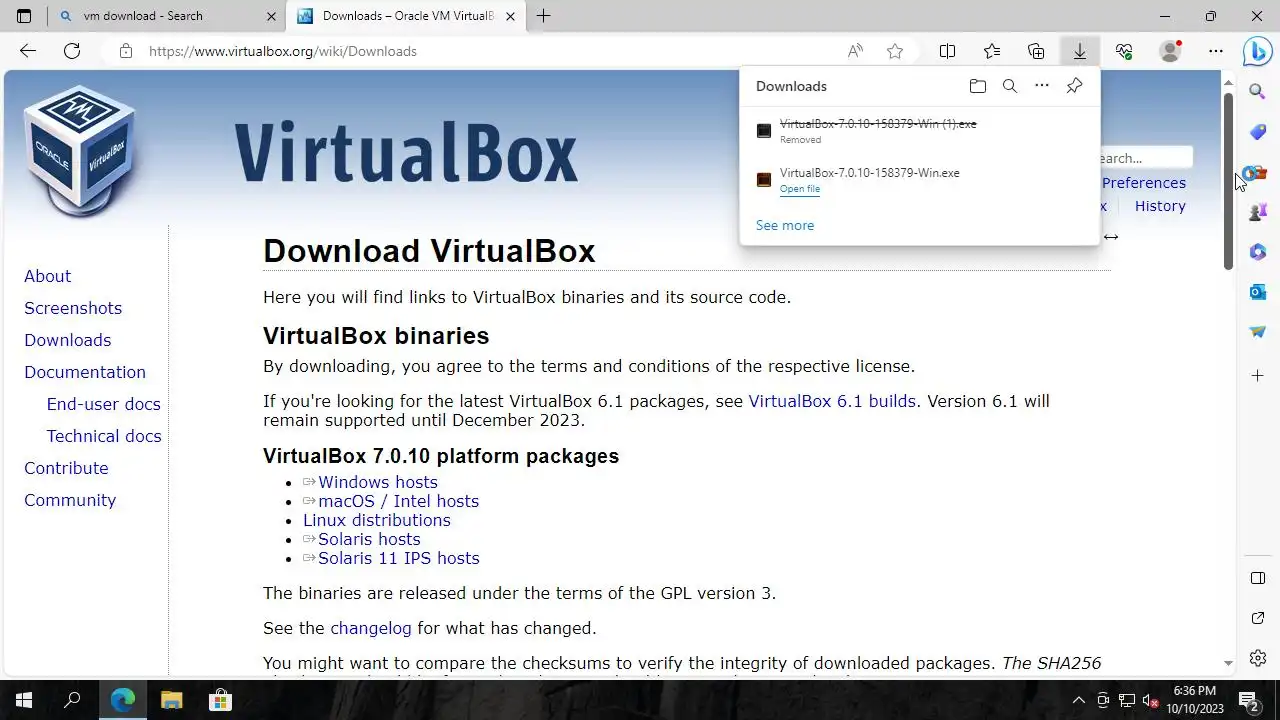Image resolution: width=1280 pixels, height=720 pixels.
Task: Open About in the left navigation
Action: coord(48,276)
